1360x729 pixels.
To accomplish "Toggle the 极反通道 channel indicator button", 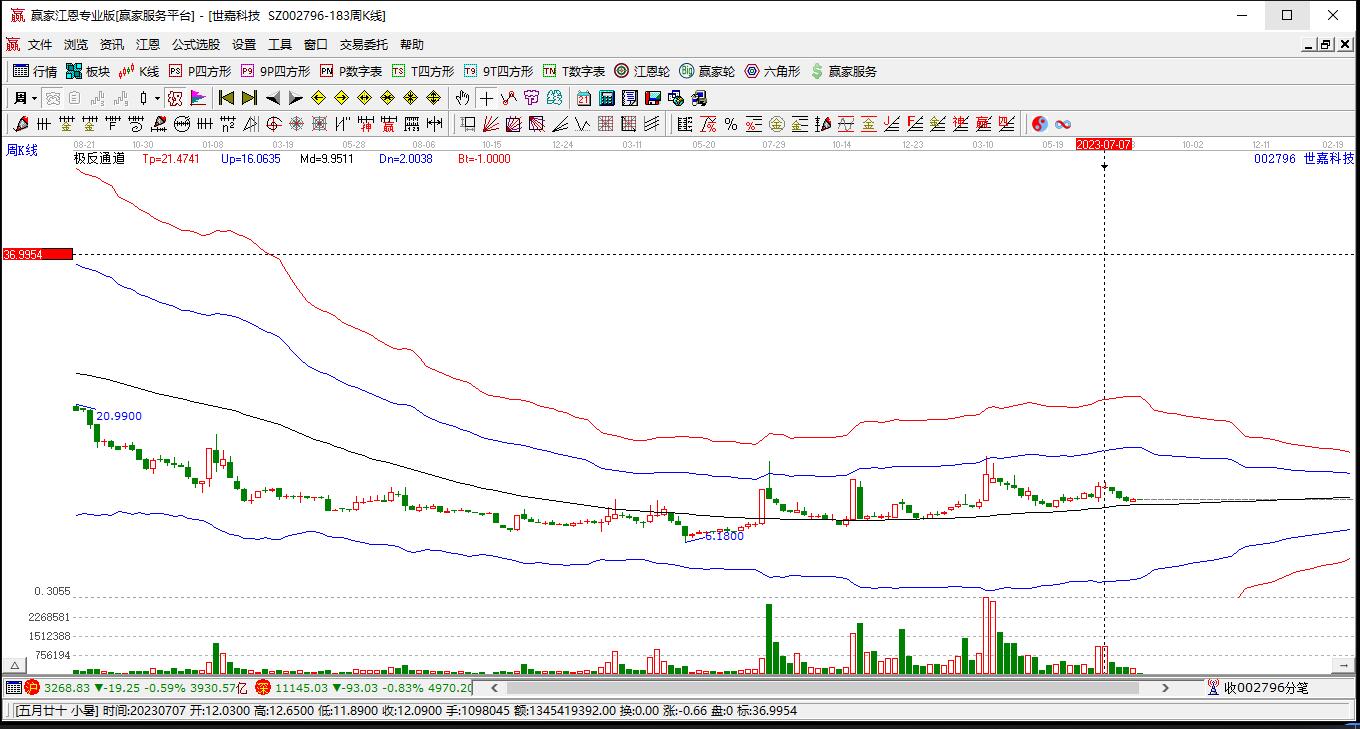I will pyautogui.click(x=99, y=158).
